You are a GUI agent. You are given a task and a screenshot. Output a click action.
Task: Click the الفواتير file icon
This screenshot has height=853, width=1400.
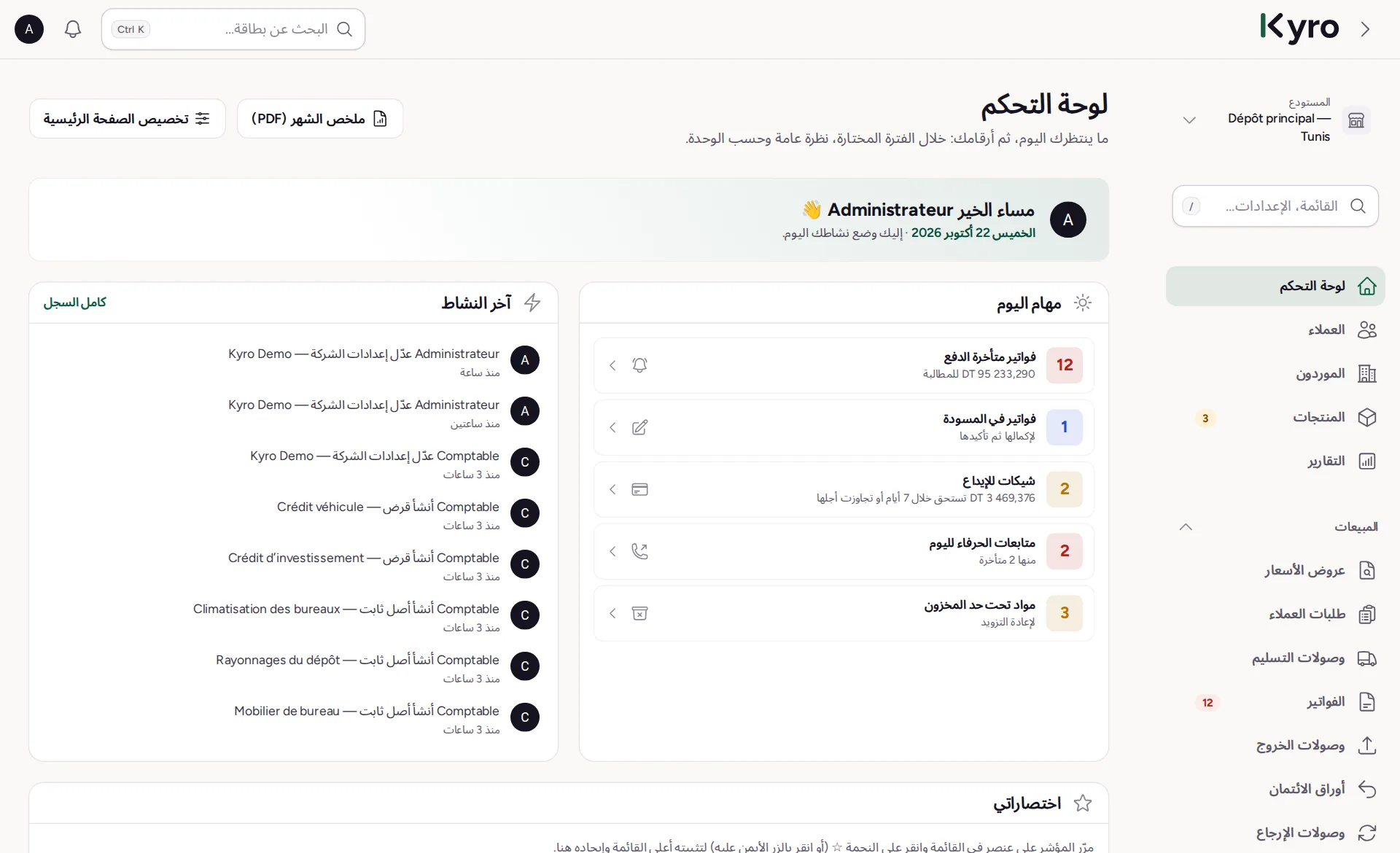point(1367,701)
